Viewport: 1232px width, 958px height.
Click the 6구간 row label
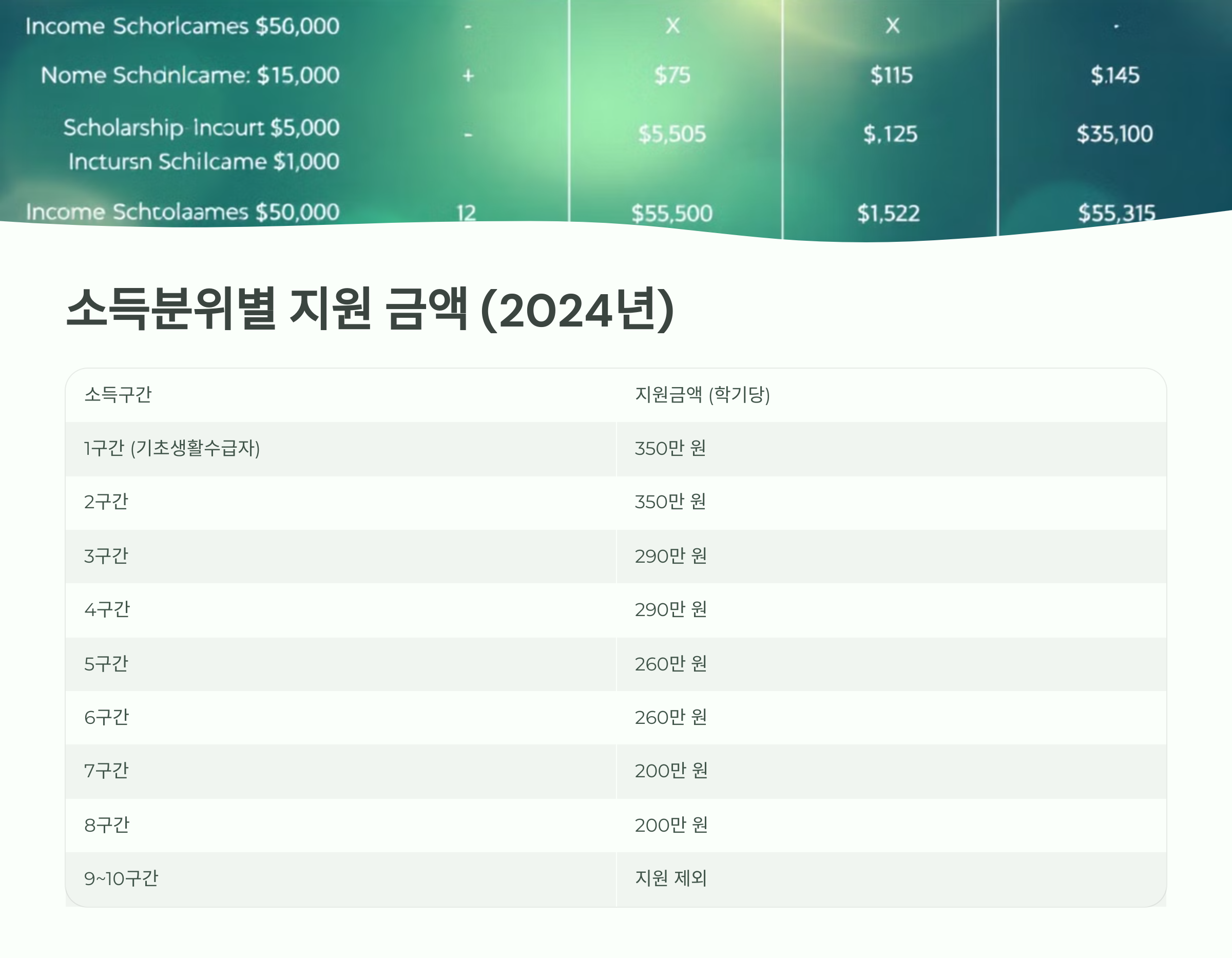pyautogui.click(x=106, y=718)
